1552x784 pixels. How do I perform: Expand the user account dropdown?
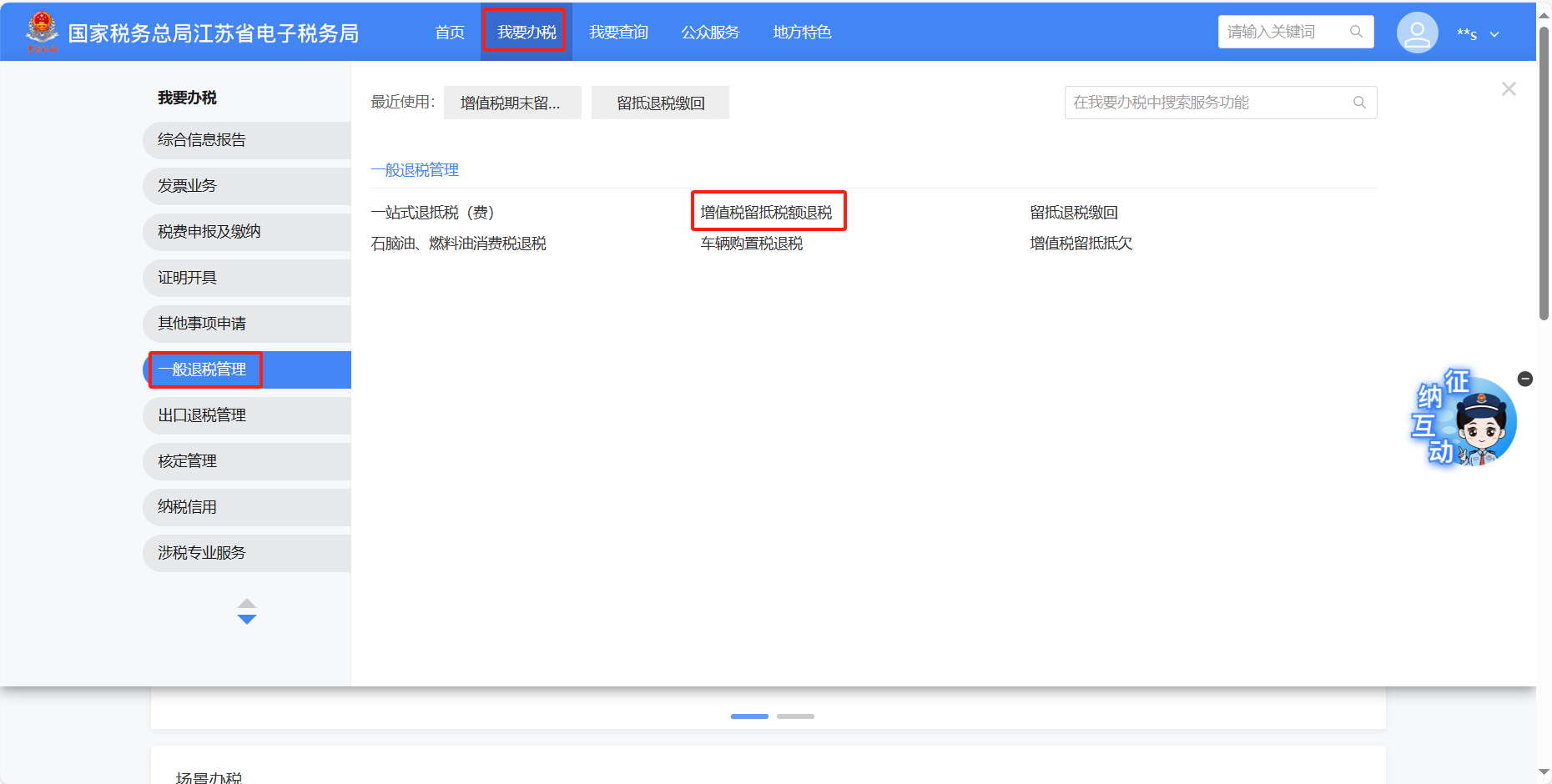(1494, 34)
